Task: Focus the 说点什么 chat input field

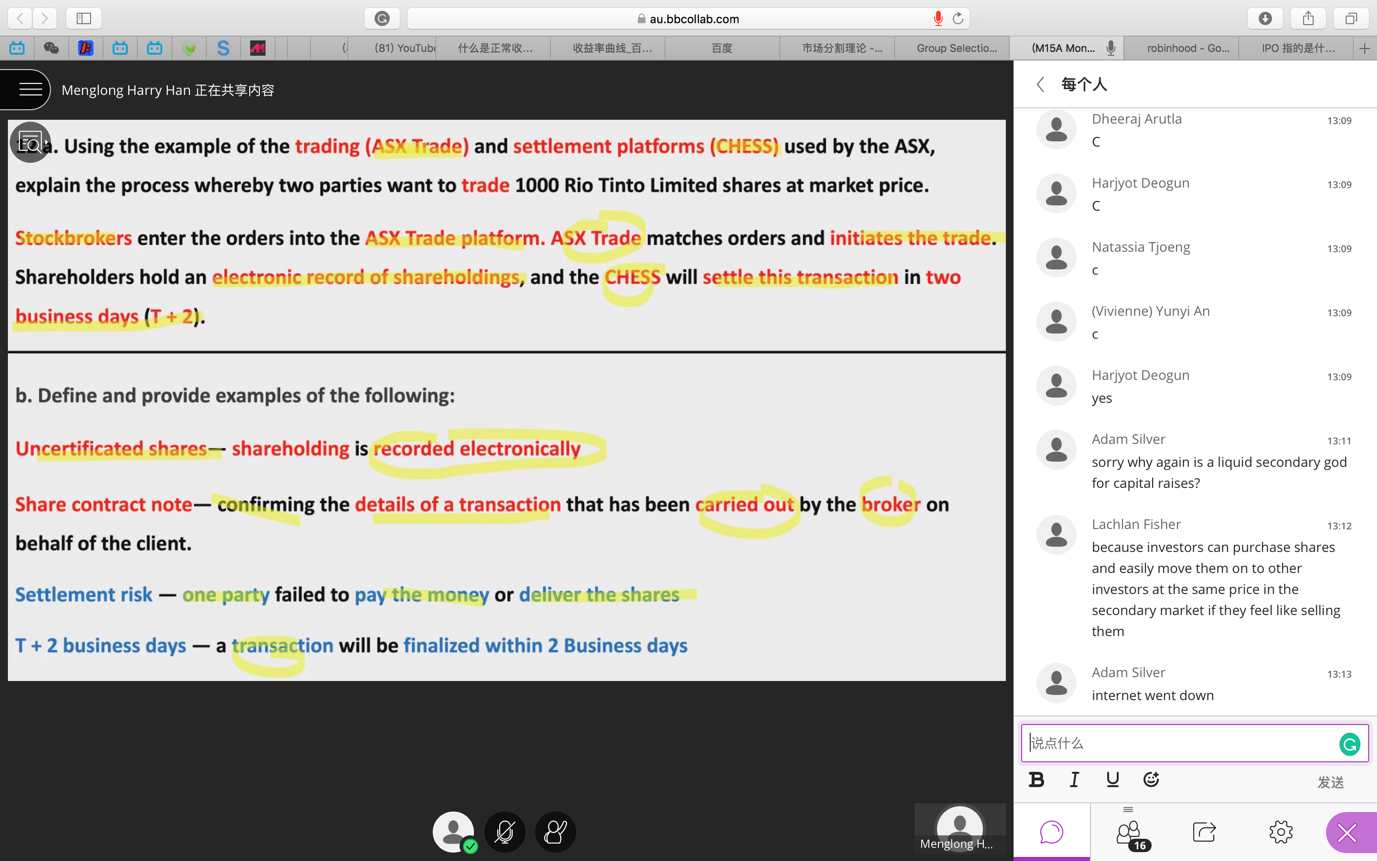Action: click(x=1180, y=743)
